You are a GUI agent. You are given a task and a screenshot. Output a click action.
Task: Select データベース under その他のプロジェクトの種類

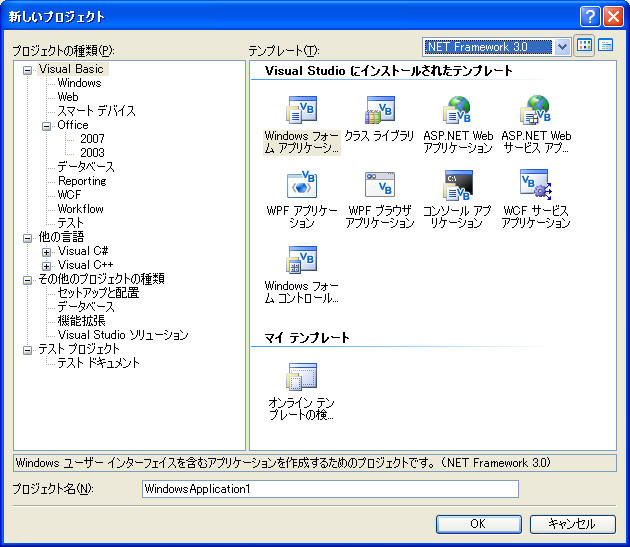[86, 307]
